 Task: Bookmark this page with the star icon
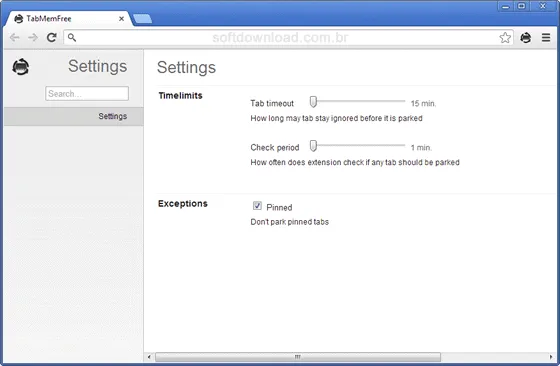point(505,37)
